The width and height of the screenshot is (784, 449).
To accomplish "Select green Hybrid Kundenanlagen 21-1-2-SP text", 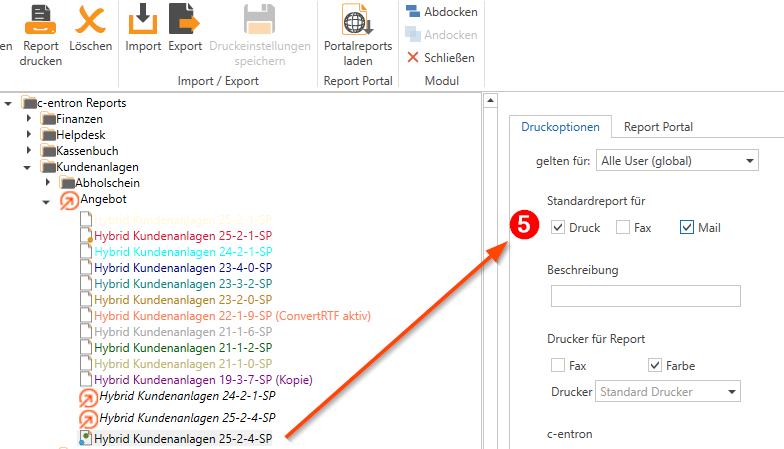I will (x=183, y=348).
